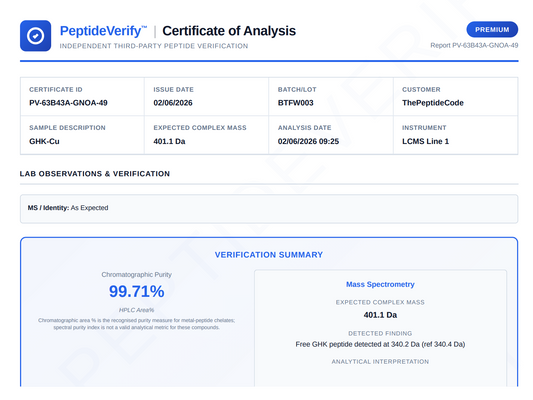Click the PeptideVerify checkmark logo icon
This screenshot has height=400, width=533.
pos(35,36)
